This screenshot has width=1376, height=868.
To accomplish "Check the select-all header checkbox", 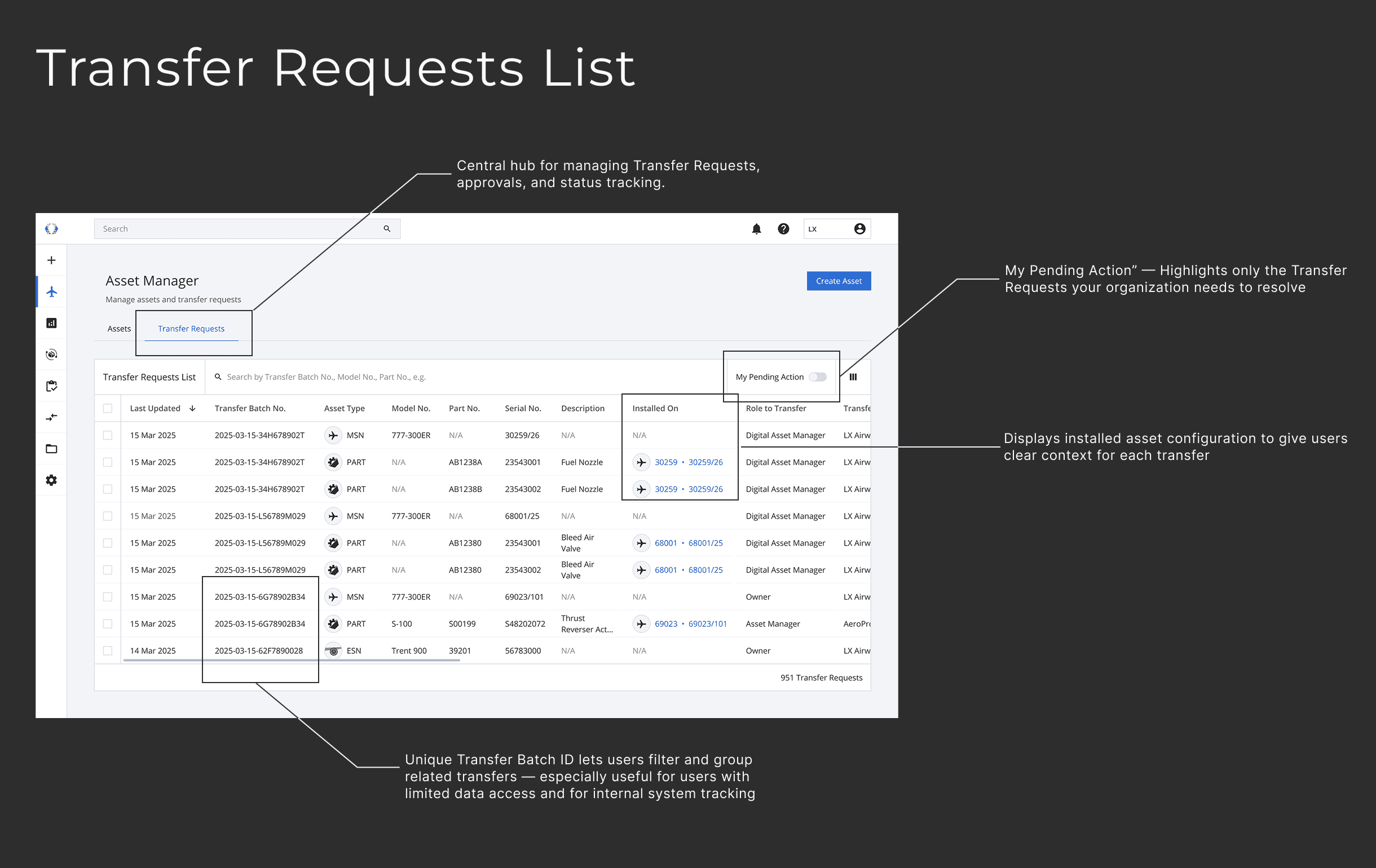I will pos(107,408).
